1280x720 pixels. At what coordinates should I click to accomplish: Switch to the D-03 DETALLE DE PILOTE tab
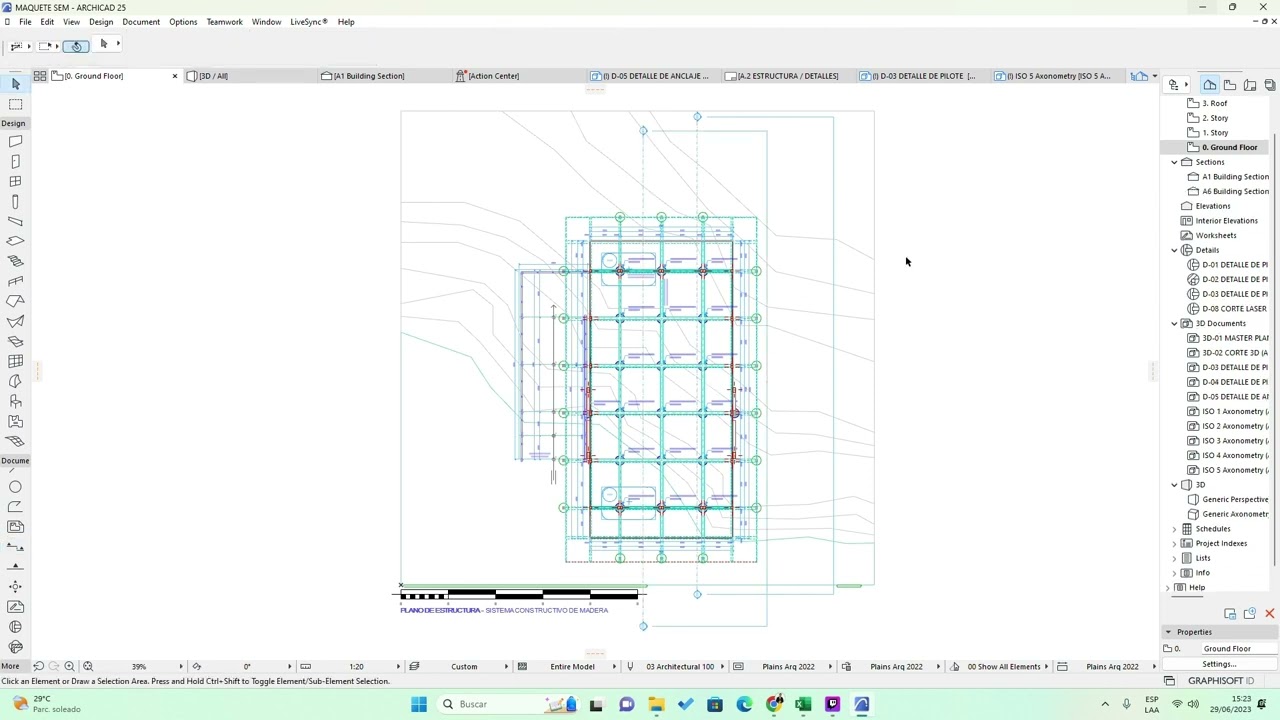tap(924, 76)
